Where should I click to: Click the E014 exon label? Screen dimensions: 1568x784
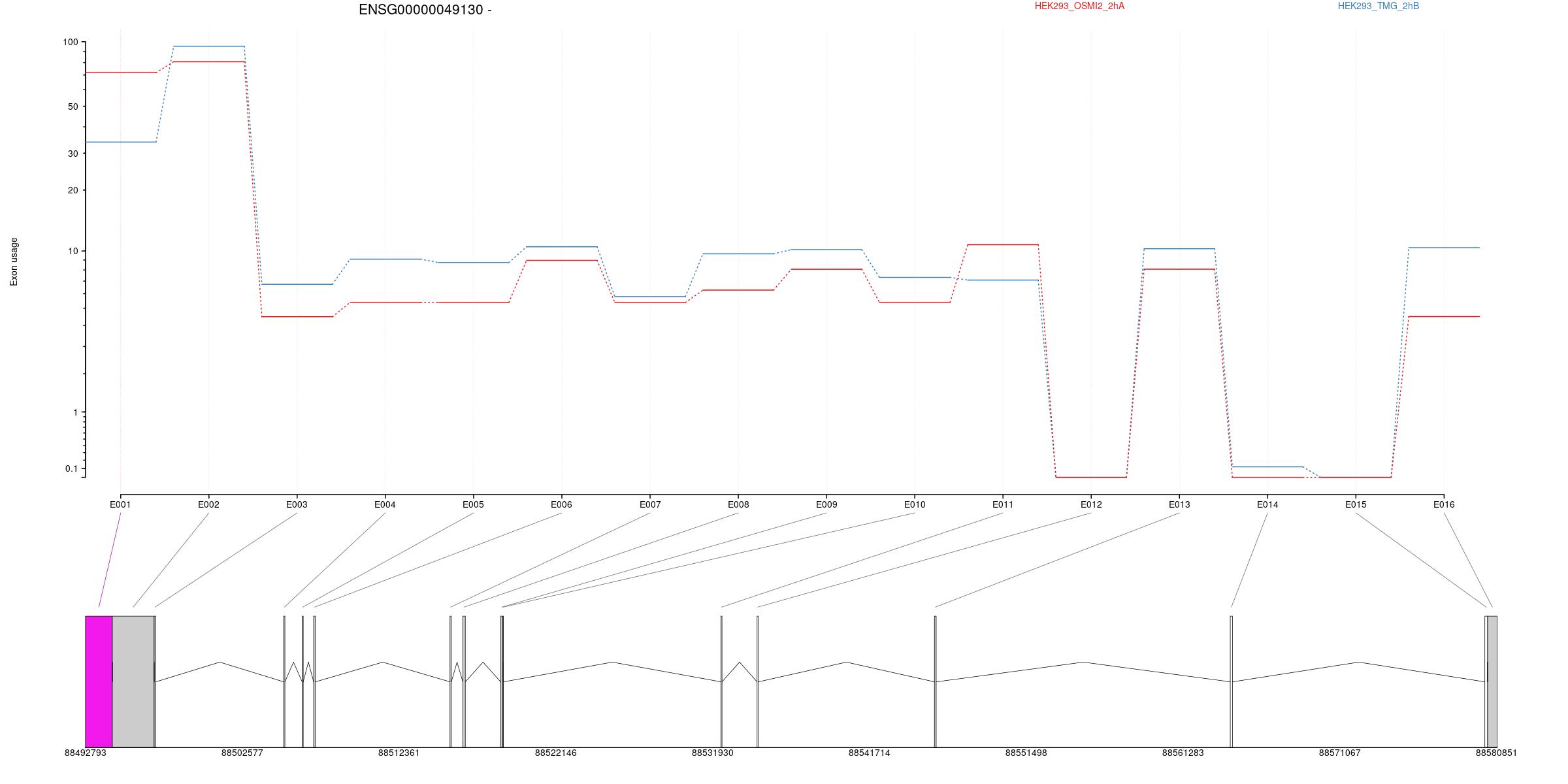[1267, 504]
